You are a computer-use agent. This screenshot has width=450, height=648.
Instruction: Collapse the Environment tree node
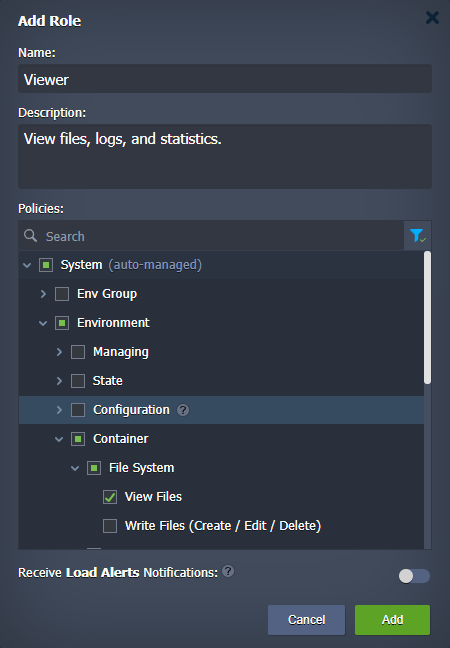coord(43,323)
